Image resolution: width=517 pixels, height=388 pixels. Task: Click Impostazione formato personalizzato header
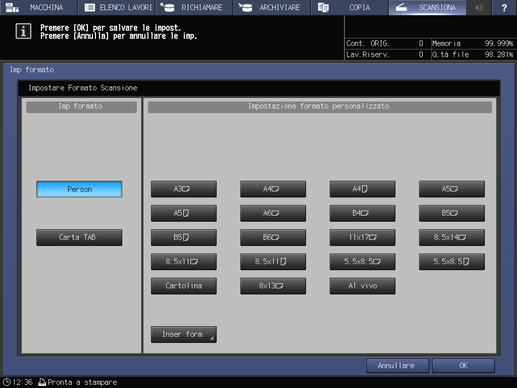pos(320,107)
